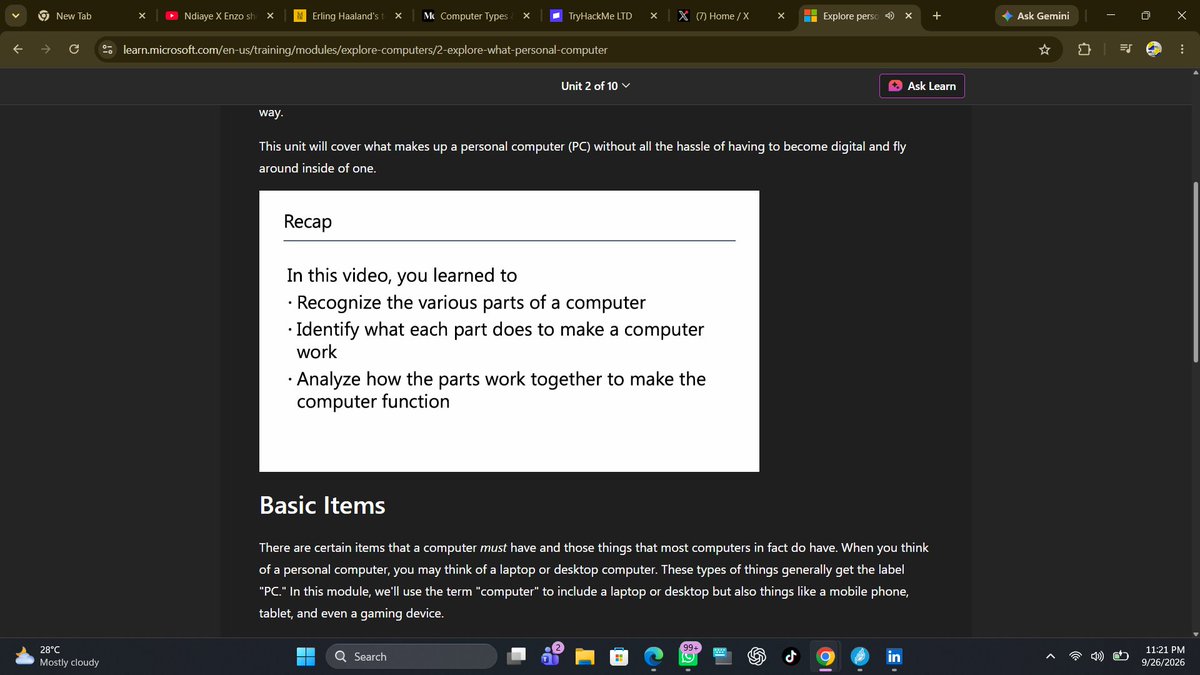The image size is (1200, 675).
Task: Open the Chrome profile avatar
Action: [x=1154, y=49]
